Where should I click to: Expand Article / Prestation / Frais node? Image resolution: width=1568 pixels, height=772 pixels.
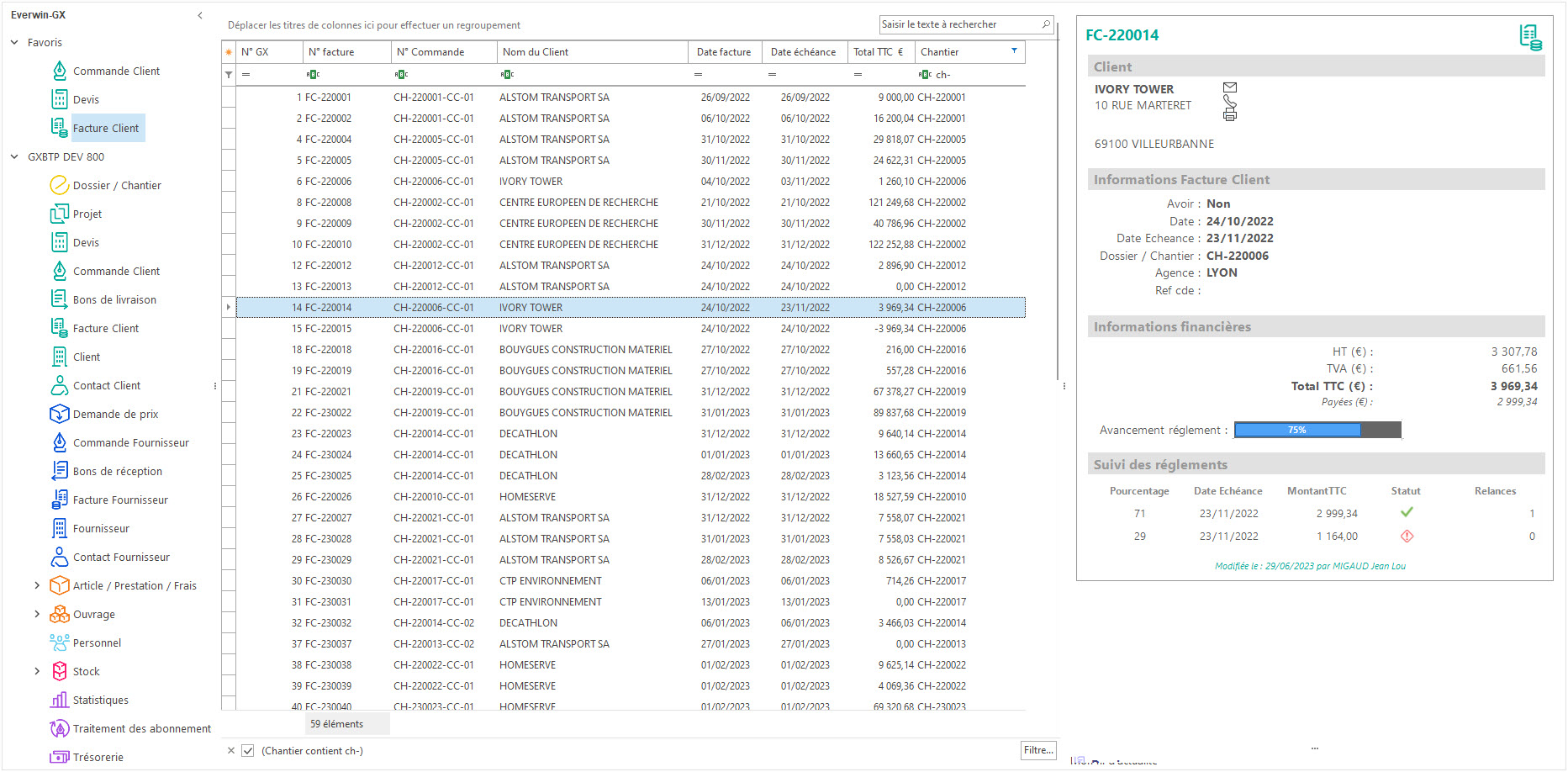point(37,585)
